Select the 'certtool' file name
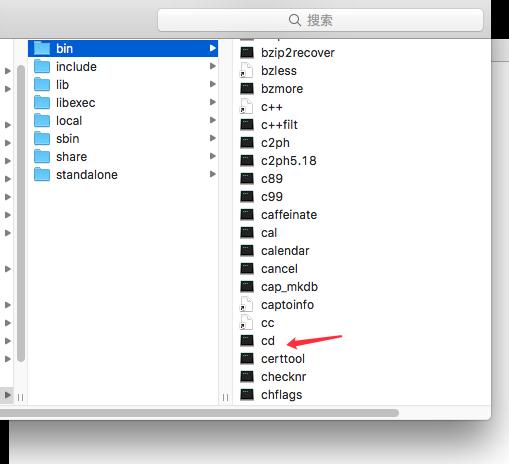Image resolution: width=509 pixels, height=464 pixels. pos(283,359)
